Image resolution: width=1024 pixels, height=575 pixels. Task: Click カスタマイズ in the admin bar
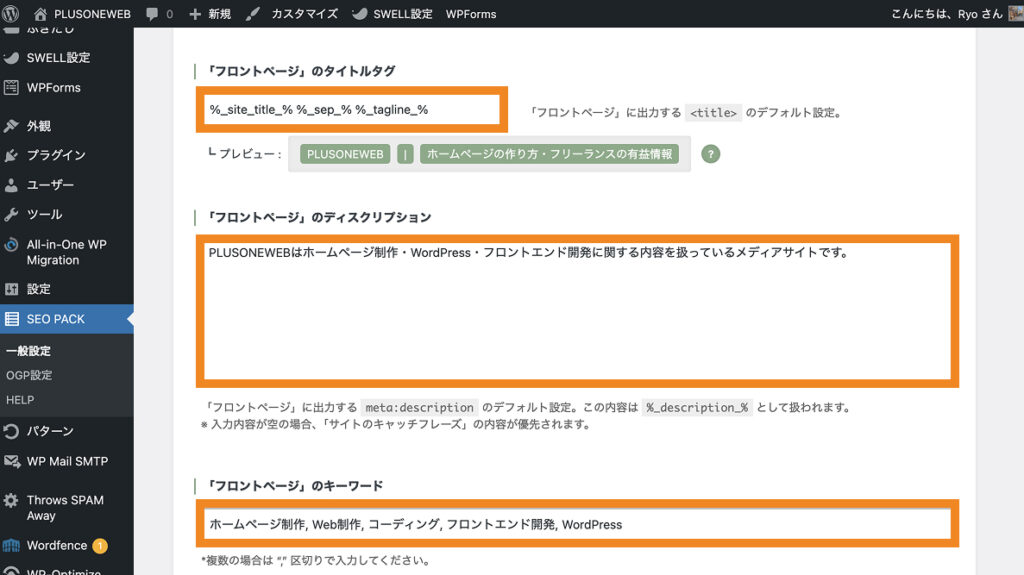pyautogui.click(x=292, y=14)
